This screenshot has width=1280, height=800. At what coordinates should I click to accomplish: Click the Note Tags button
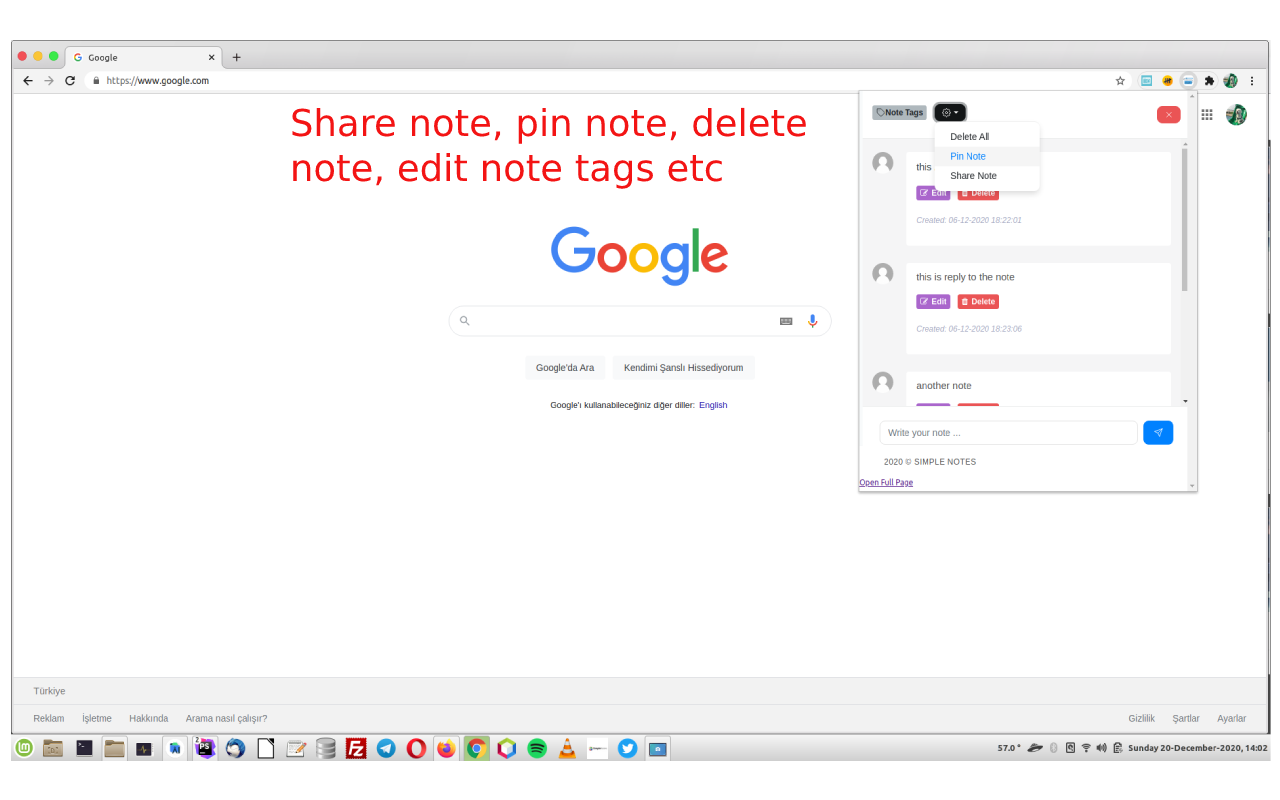[x=900, y=113]
